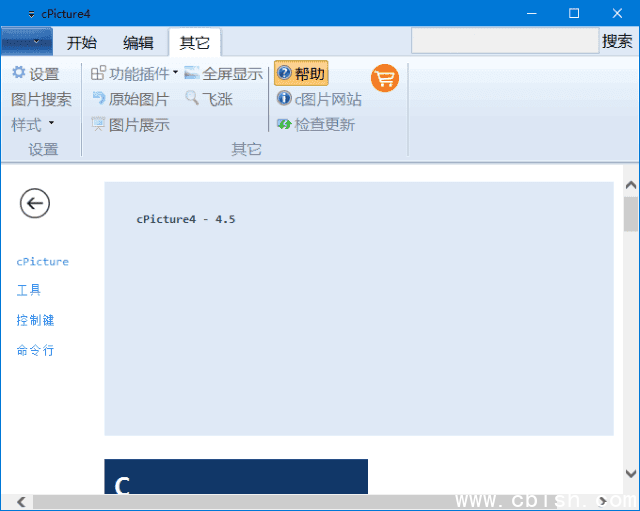Click the vertical scrollbar down arrow
Image resolution: width=640 pixels, height=511 pixels.
630,474
